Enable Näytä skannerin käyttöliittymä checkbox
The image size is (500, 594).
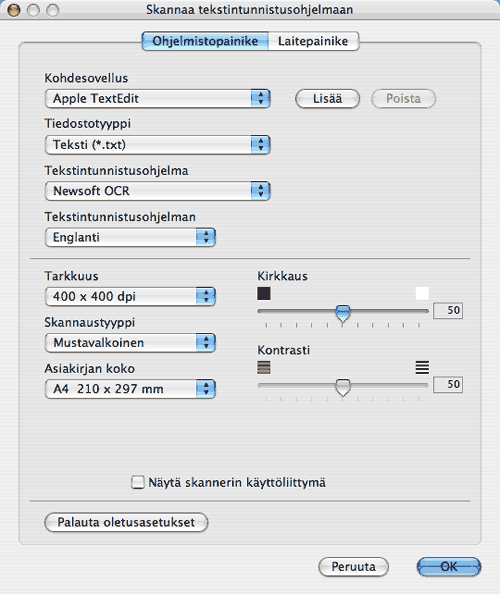tap(138, 482)
